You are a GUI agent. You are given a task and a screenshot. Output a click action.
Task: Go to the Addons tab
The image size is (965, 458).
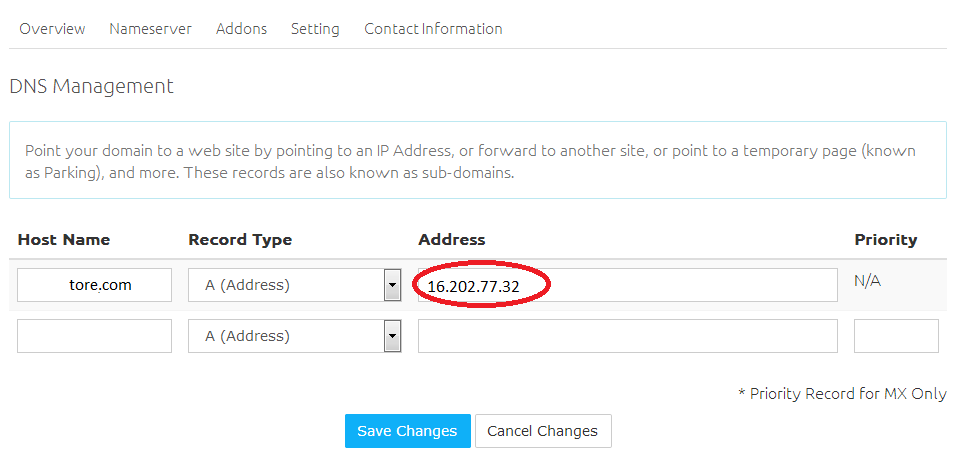point(241,29)
